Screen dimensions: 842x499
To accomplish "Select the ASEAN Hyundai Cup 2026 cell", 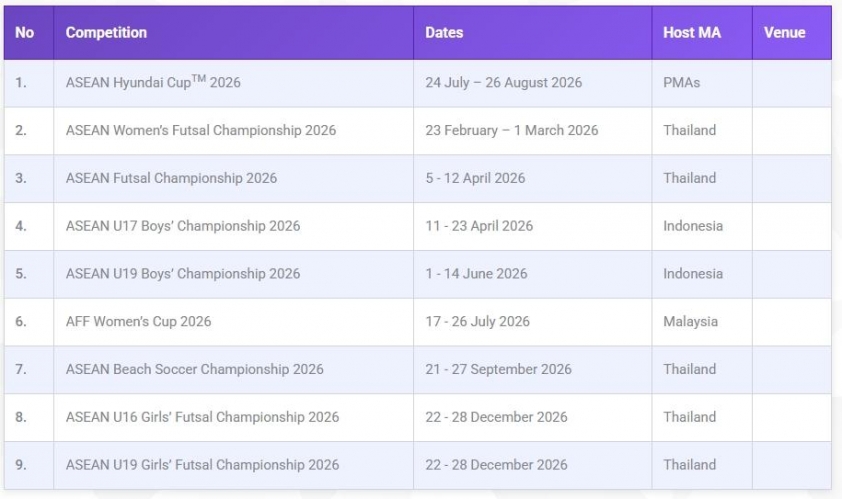I will [153, 82].
